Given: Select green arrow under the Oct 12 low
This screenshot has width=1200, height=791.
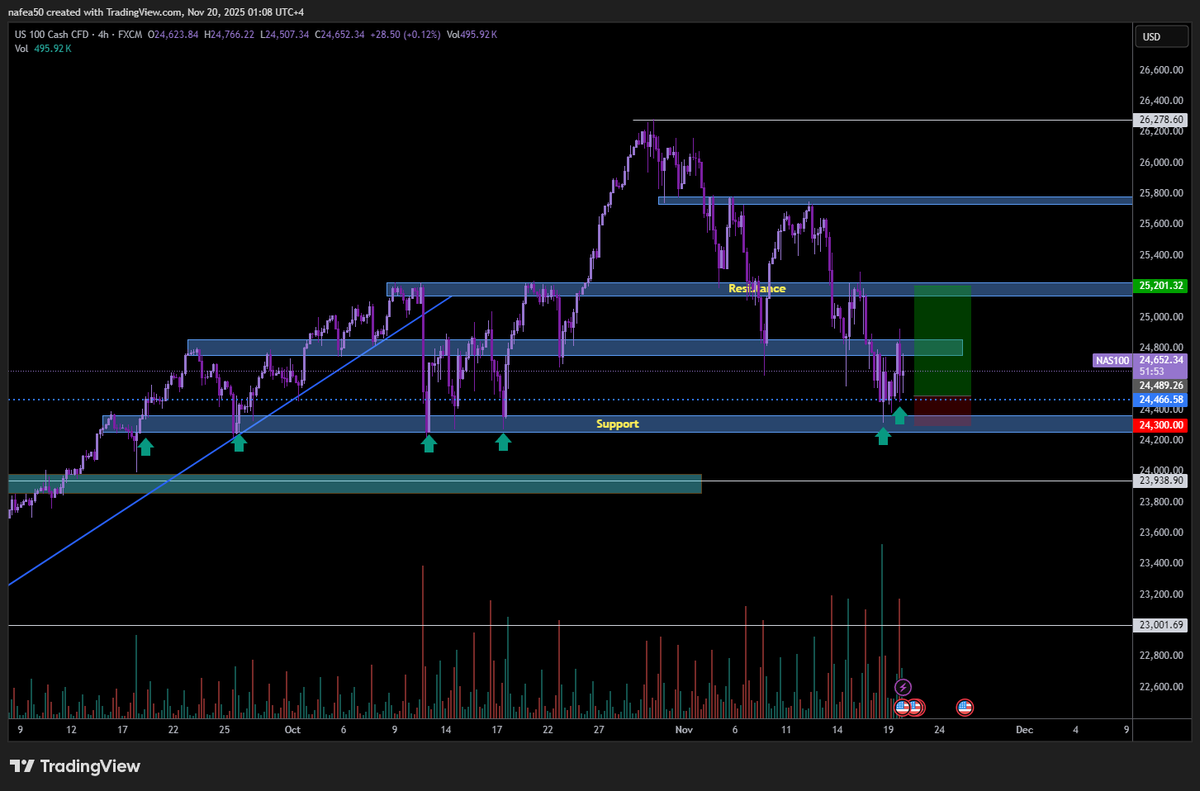Looking at the screenshot, I should coord(429,443).
